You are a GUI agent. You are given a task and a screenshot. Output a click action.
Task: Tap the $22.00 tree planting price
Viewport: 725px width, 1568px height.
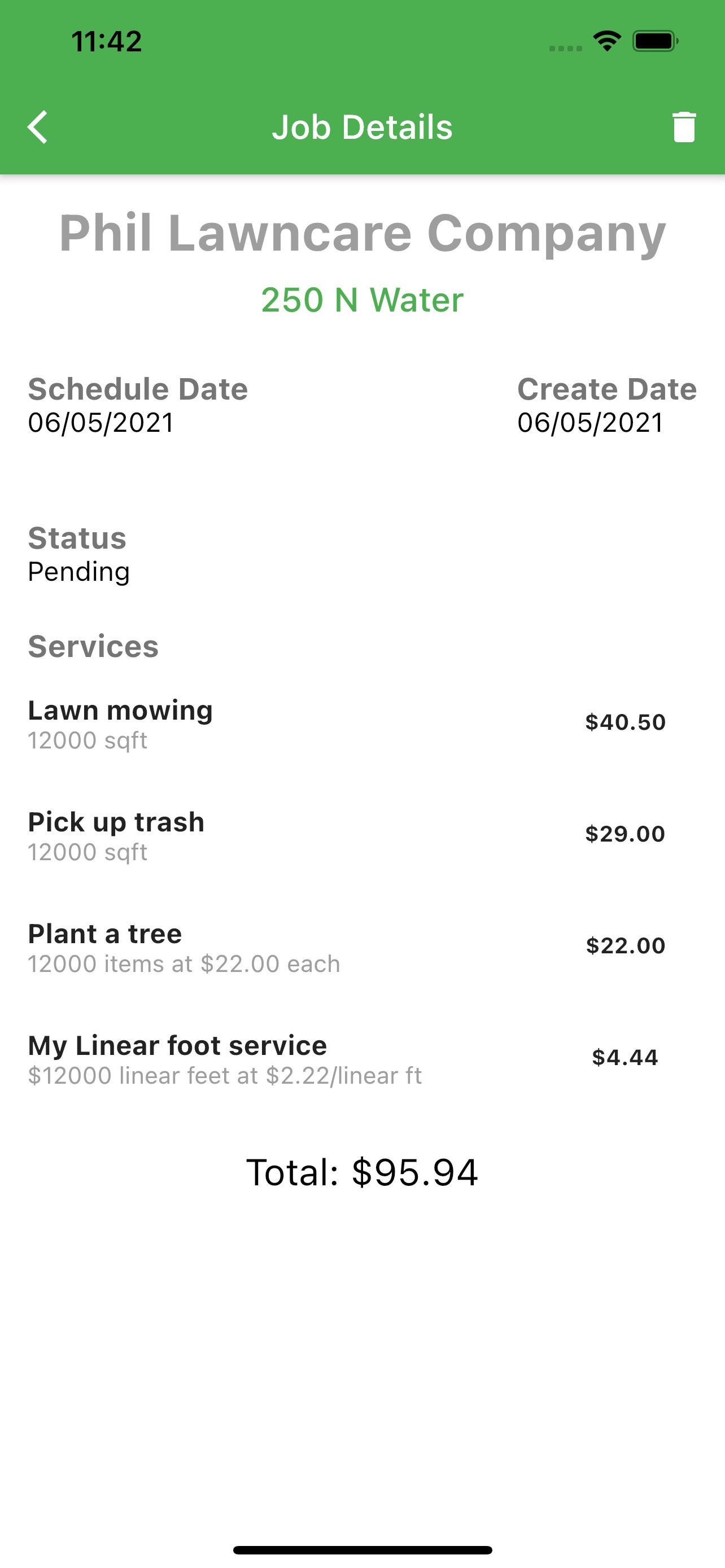click(x=625, y=945)
